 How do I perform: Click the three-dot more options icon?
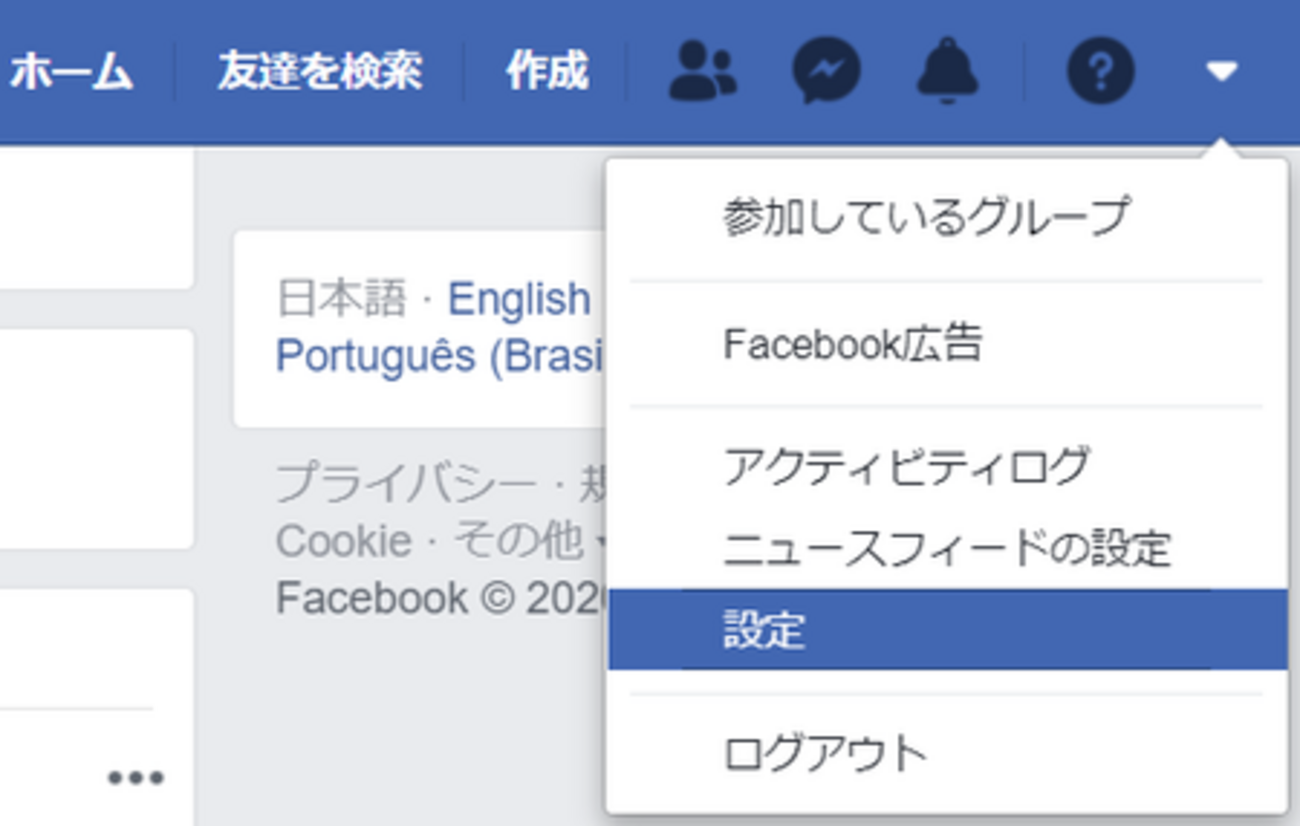click(136, 778)
